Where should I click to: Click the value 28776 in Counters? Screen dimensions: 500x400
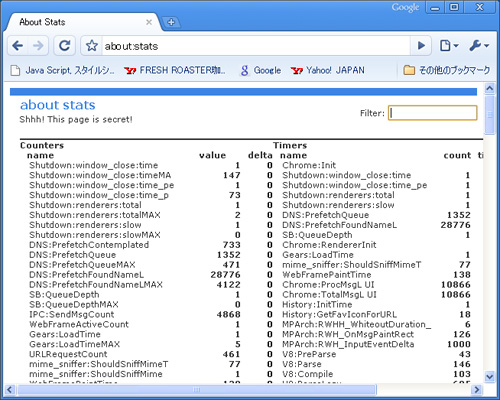[x=225, y=275]
